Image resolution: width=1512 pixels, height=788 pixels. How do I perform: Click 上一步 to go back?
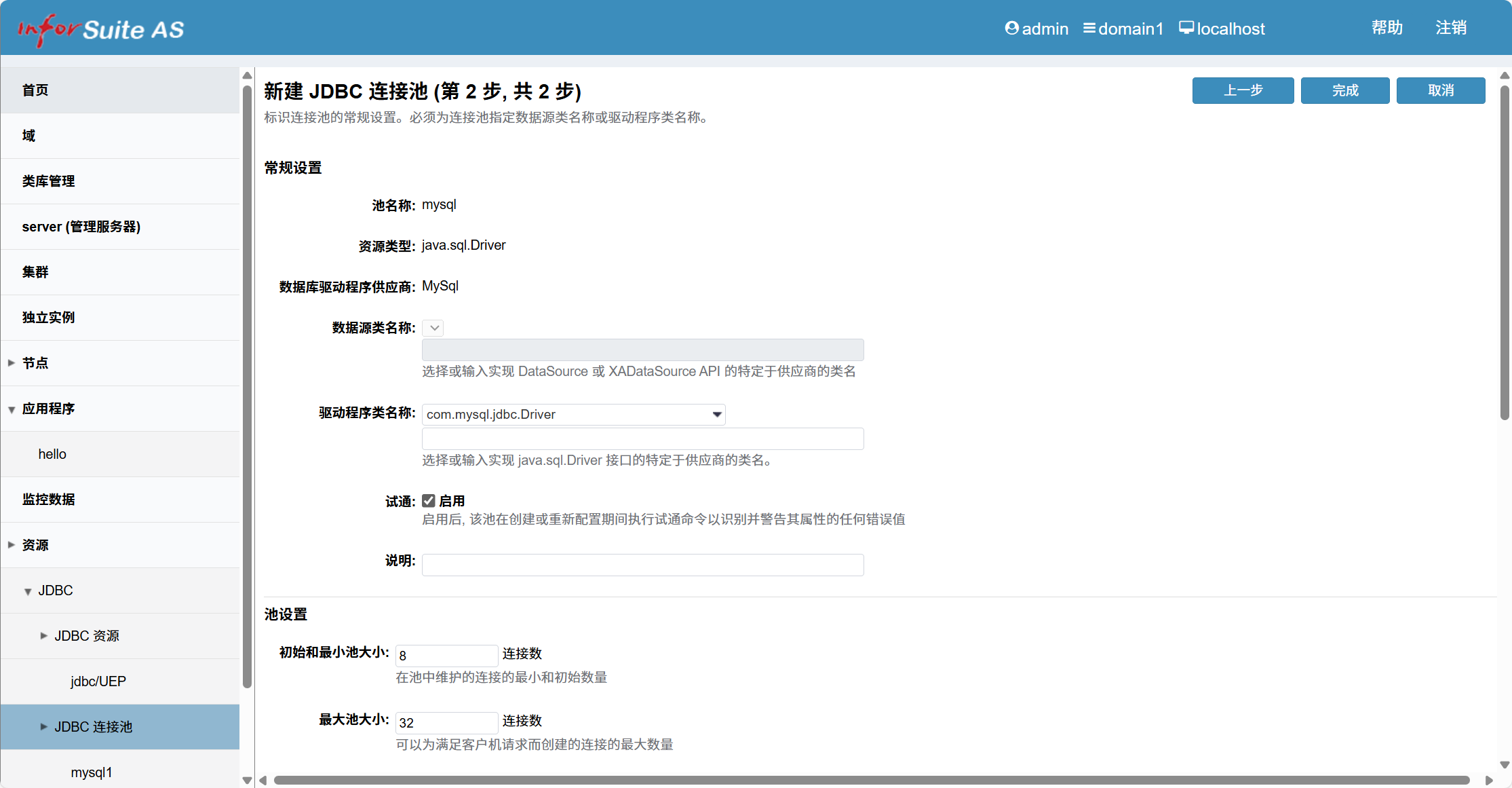(1243, 90)
